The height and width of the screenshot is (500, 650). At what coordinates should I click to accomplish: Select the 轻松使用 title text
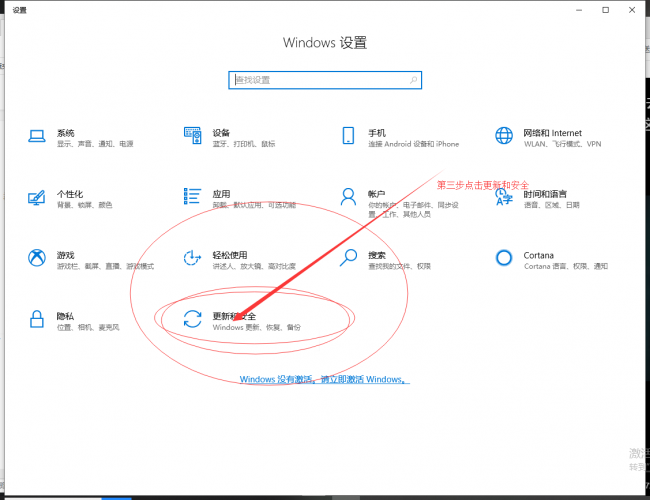230,255
